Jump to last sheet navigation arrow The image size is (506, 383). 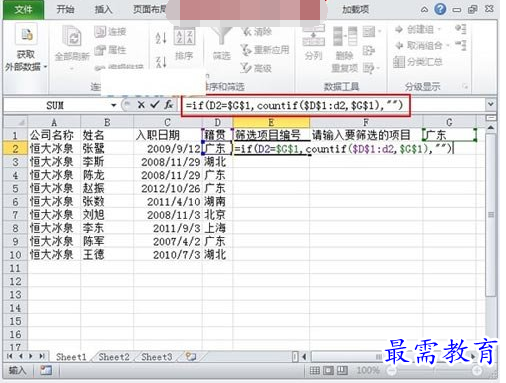pos(42,356)
